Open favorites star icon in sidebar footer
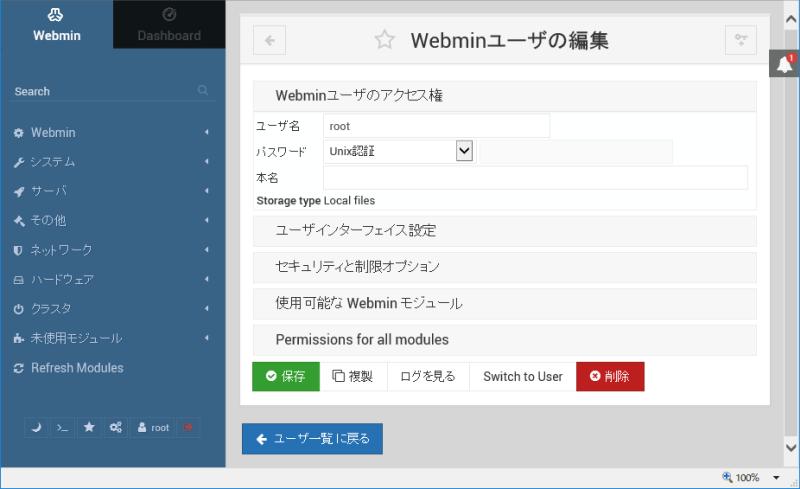 point(89,427)
